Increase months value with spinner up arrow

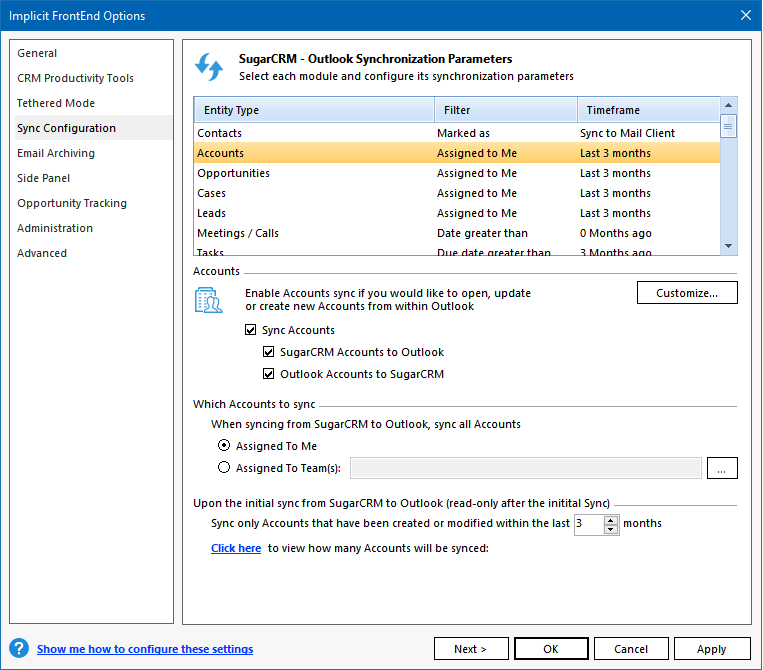click(x=611, y=519)
